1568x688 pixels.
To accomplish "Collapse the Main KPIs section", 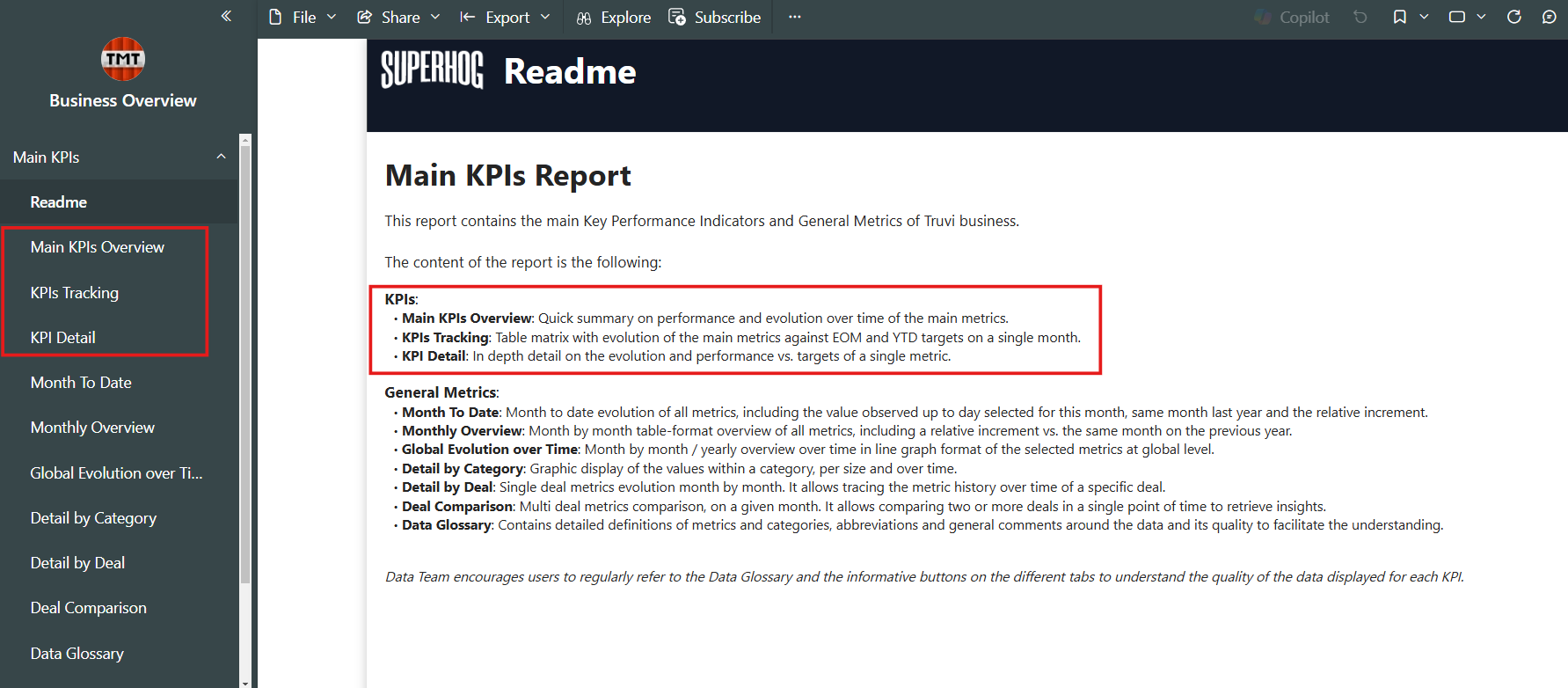I will pos(221,157).
